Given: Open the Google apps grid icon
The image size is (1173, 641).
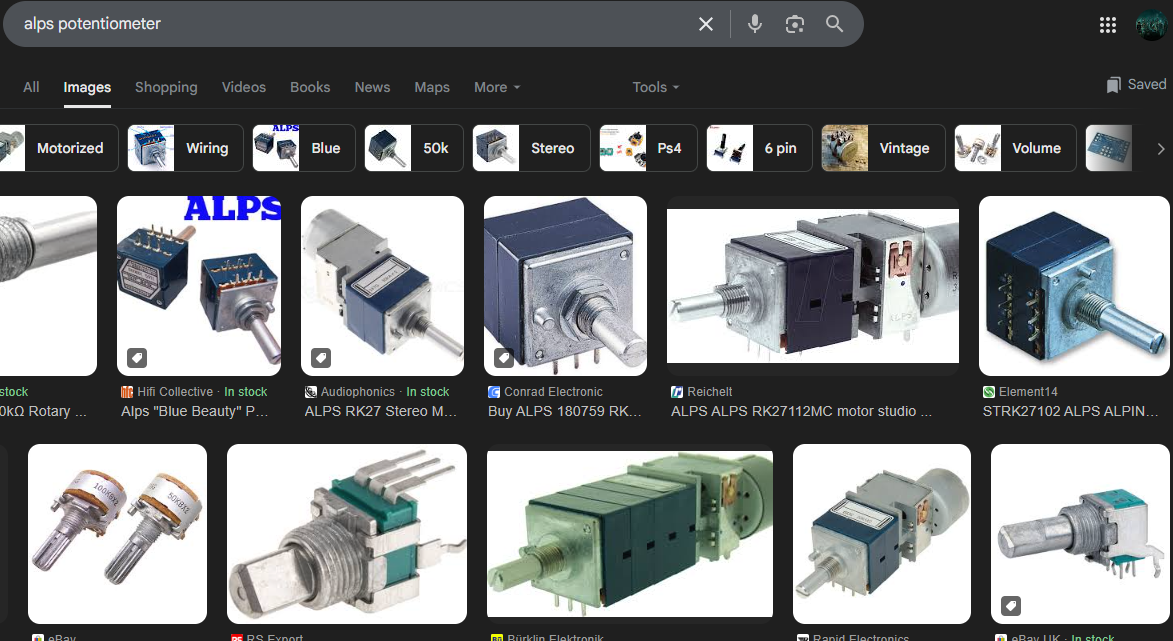Looking at the screenshot, I should pyautogui.click(x=1108, y=25).
